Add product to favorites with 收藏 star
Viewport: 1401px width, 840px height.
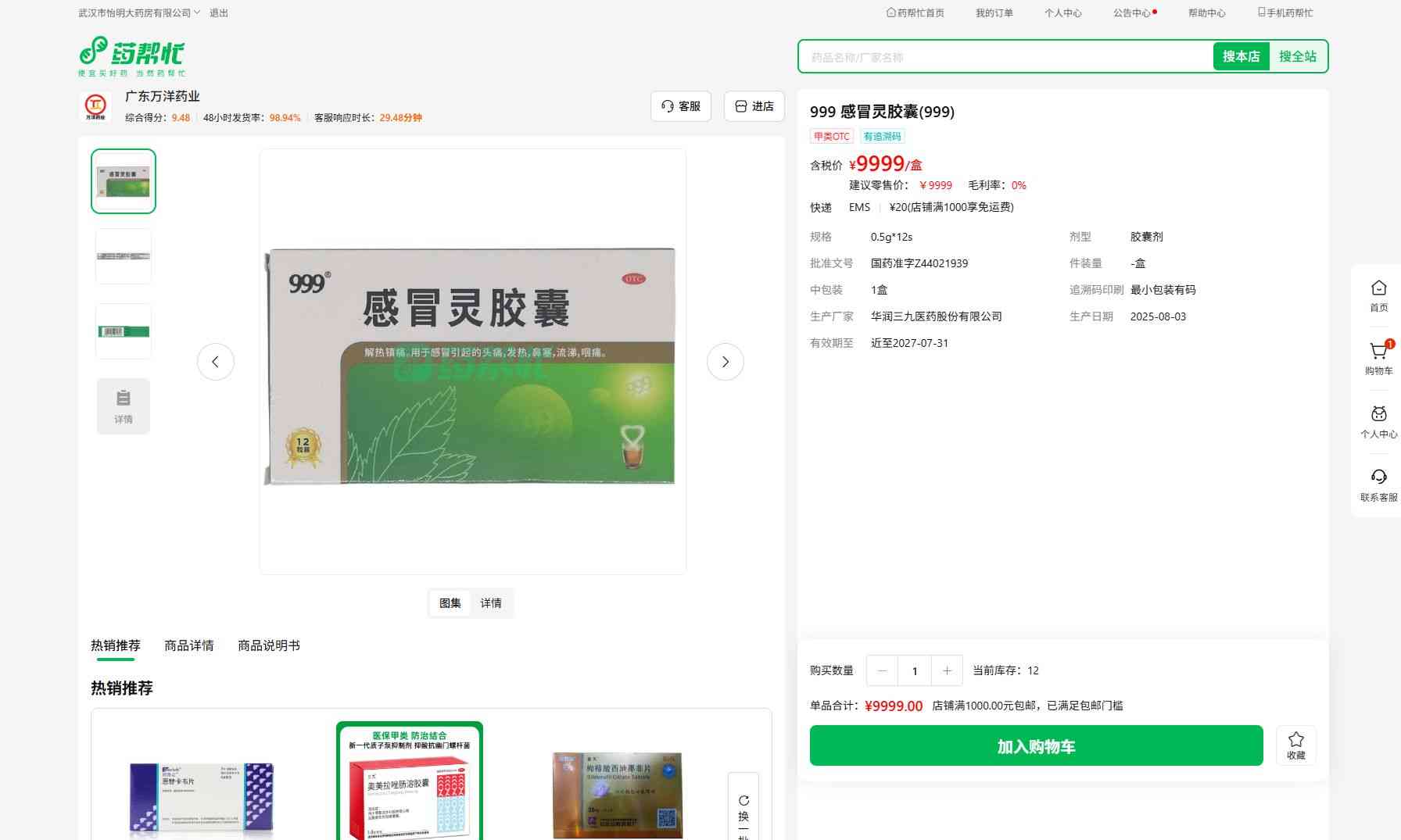tap(1295, 745)
